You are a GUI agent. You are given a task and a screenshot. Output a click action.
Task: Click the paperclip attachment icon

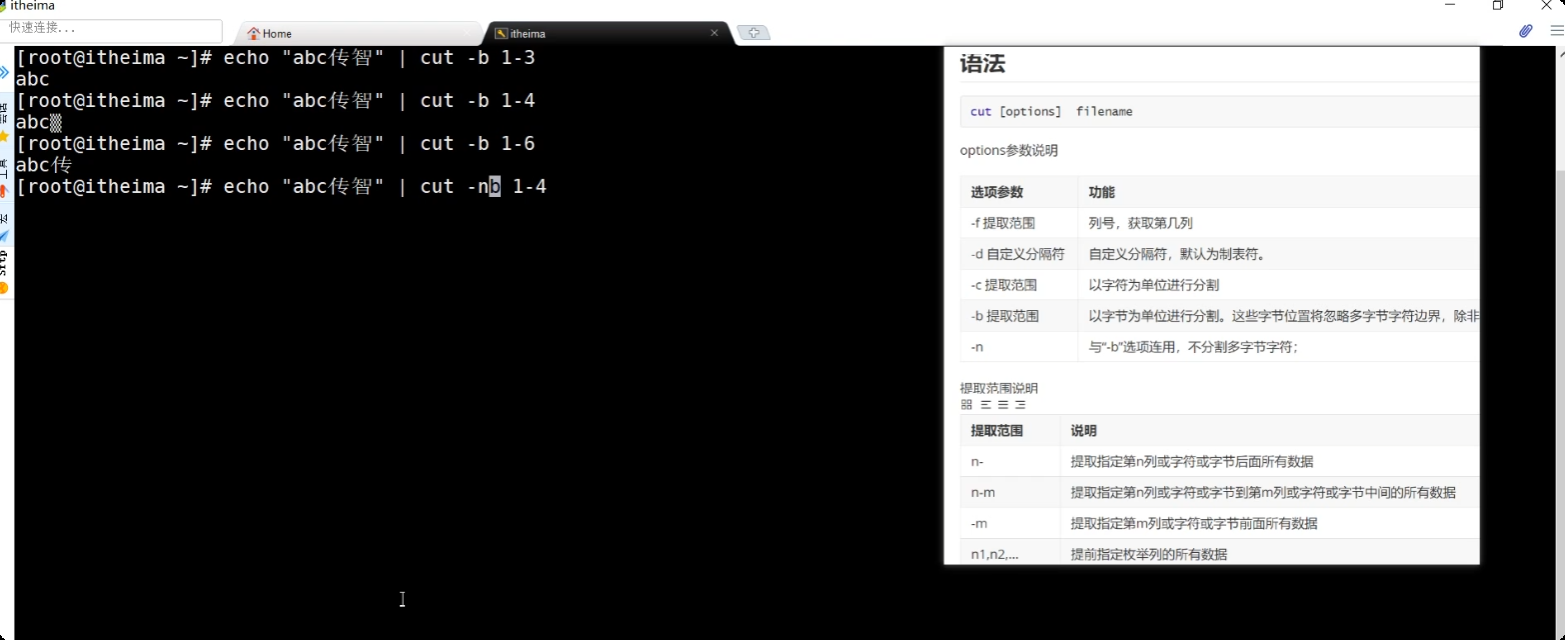point(1525,31)
